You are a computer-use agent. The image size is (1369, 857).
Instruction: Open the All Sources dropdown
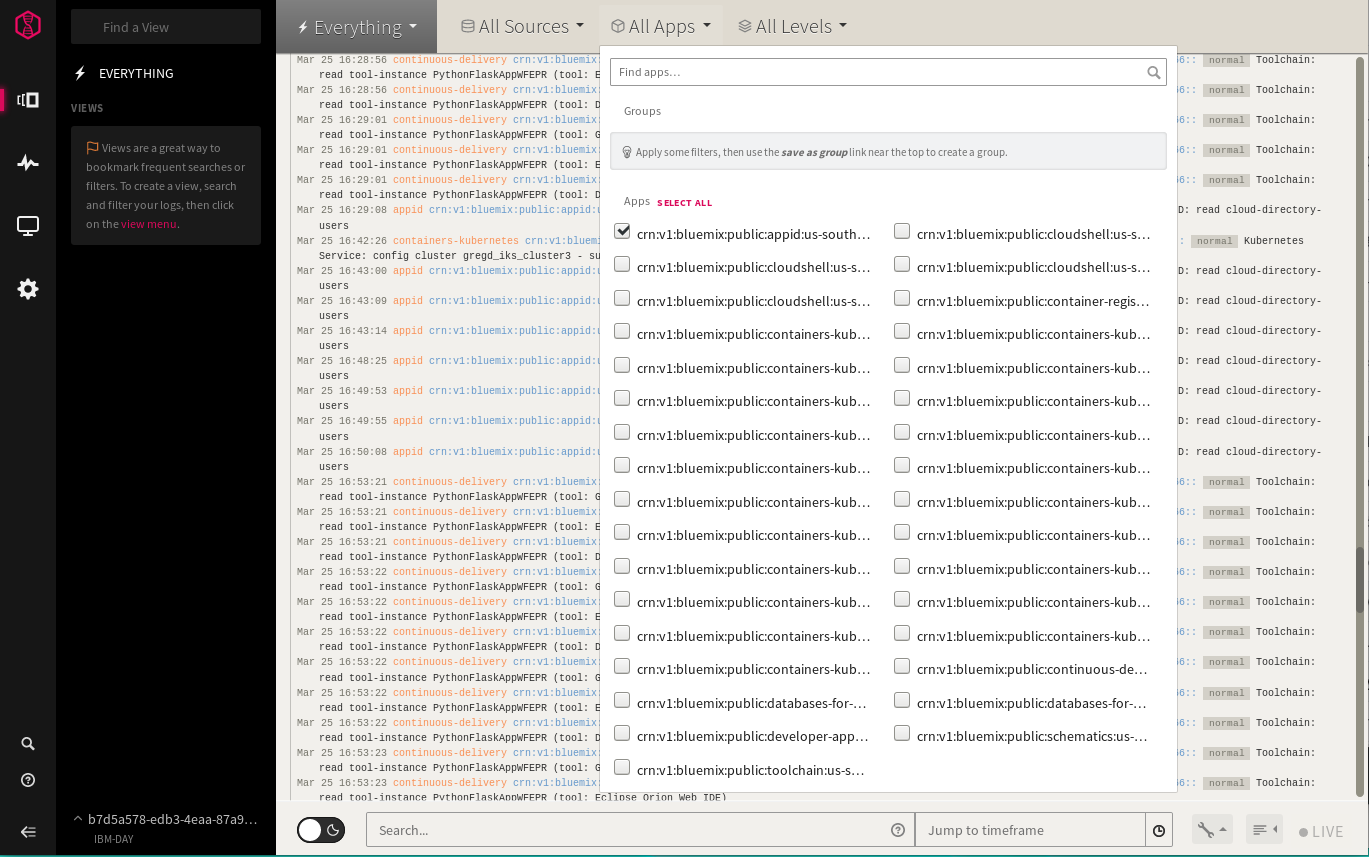pyautogui.click(x=521, y=26)
